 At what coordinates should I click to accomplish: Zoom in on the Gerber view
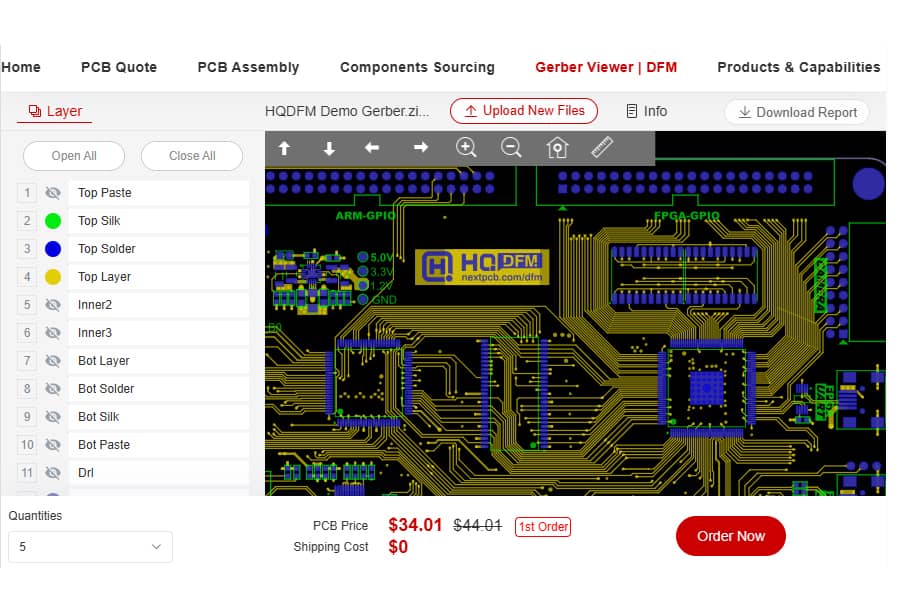coord(466,148)
